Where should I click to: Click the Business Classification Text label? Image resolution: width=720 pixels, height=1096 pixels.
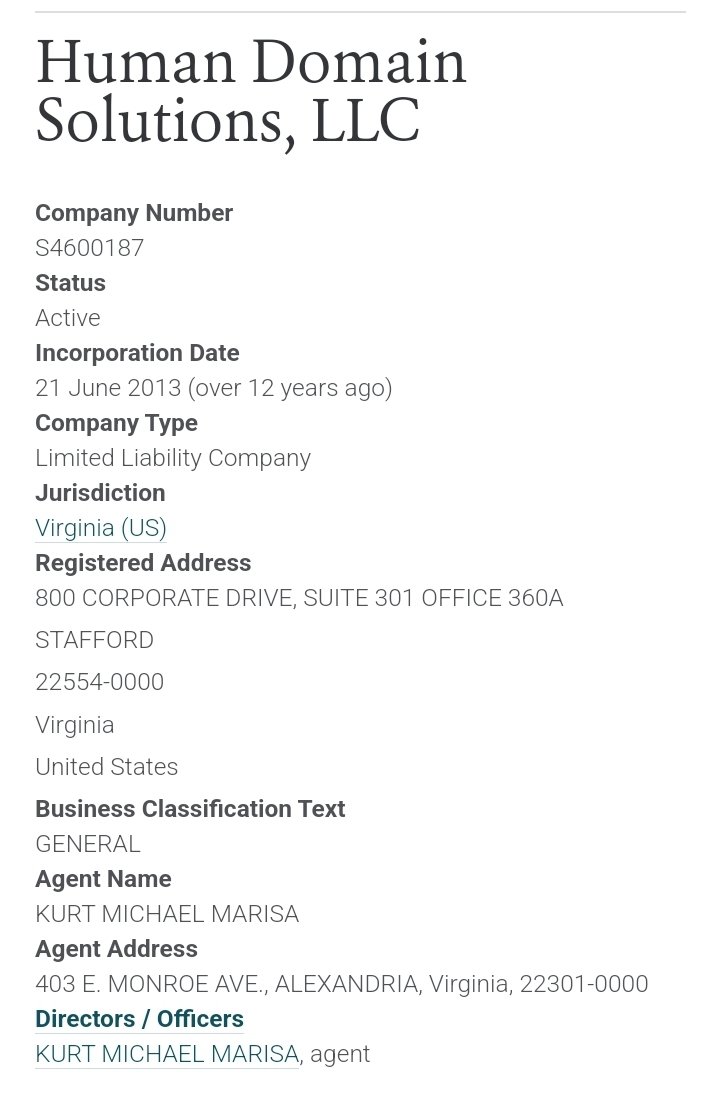190,809
